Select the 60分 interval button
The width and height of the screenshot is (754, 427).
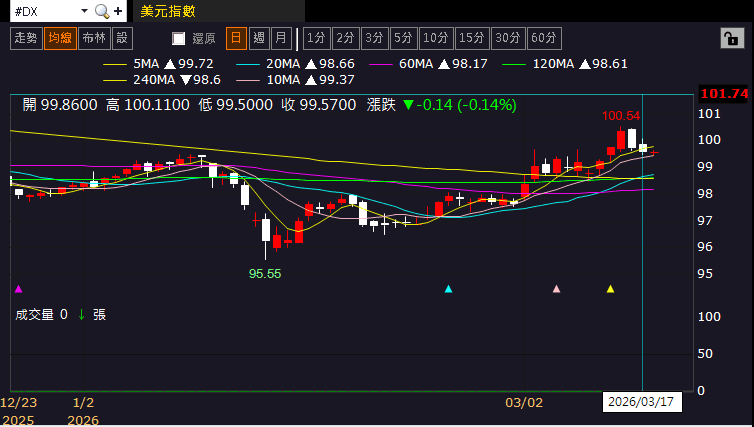click(544, 38)
